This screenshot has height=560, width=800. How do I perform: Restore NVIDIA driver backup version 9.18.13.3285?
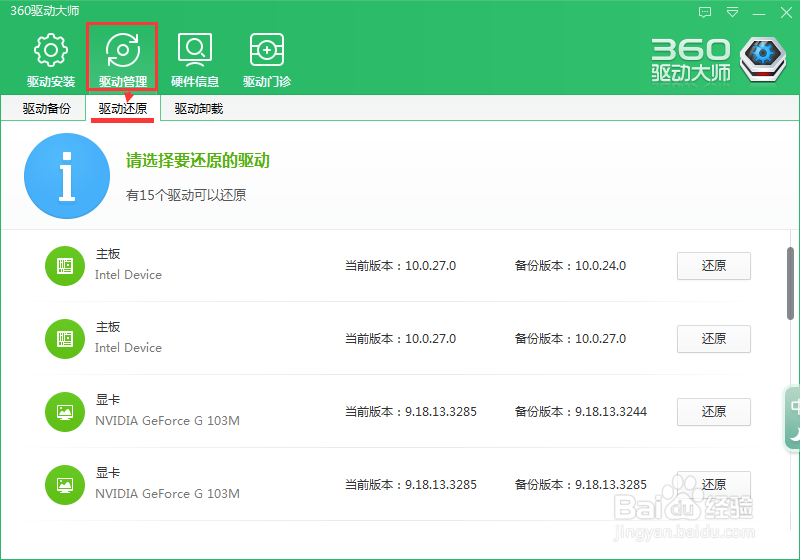point(713,485)
